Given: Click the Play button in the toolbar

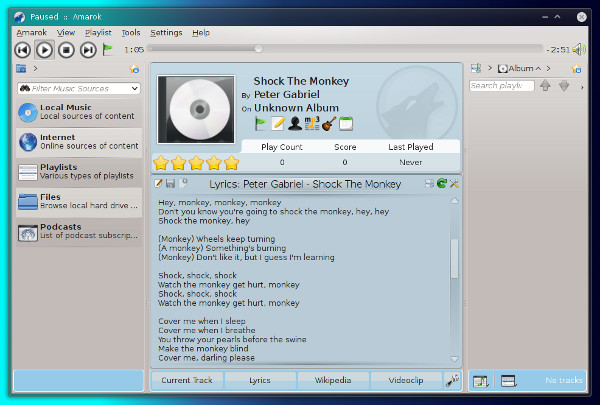Looking at the screenshot, I should click(x=45, y=49).
